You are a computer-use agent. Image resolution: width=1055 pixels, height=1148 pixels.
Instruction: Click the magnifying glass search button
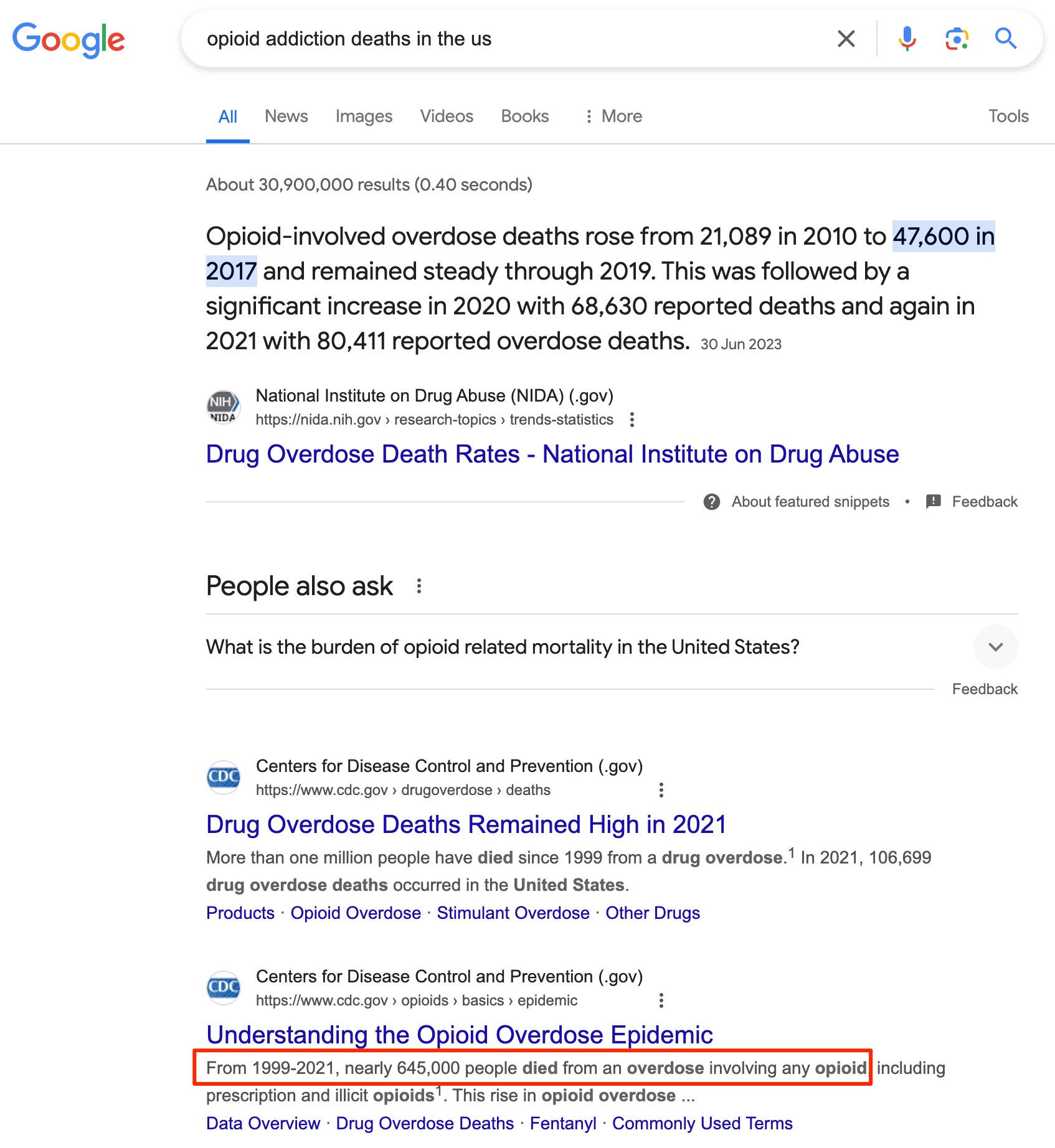pos(1005,39)
